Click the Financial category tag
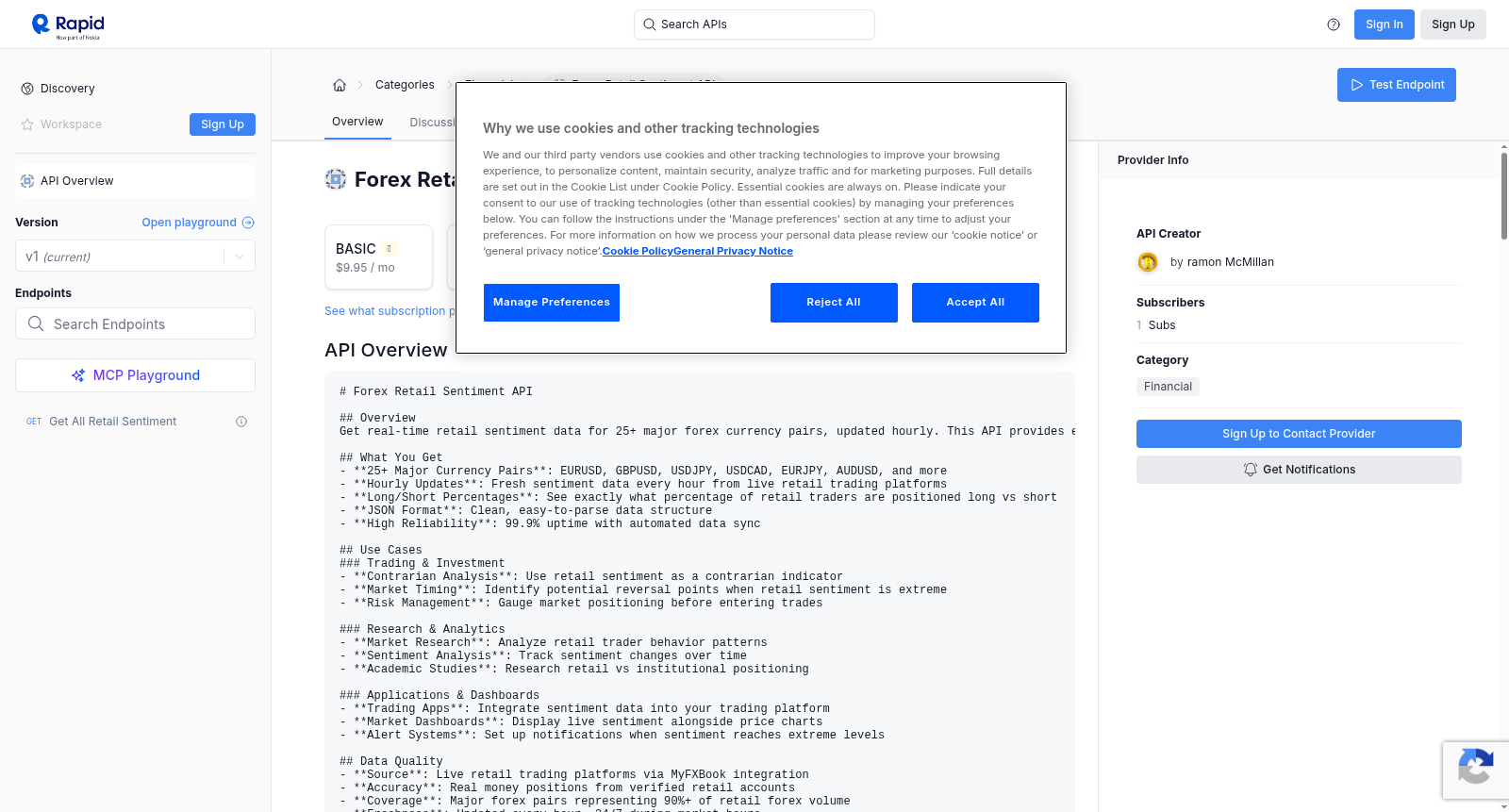 (x=1168, y=387)
